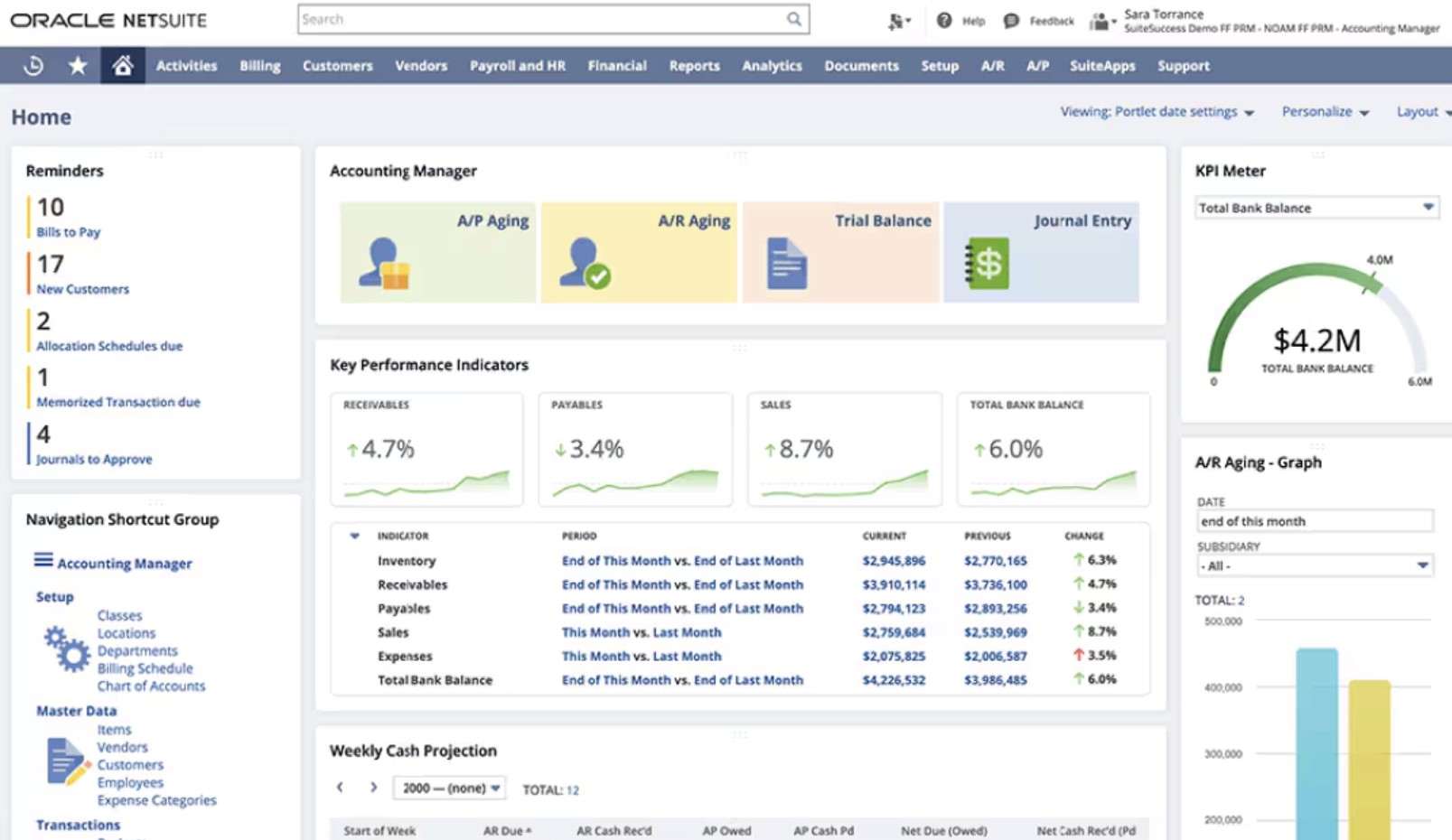
Task: Open the Feedback speech bubble icon
Action: point(1011,20)
